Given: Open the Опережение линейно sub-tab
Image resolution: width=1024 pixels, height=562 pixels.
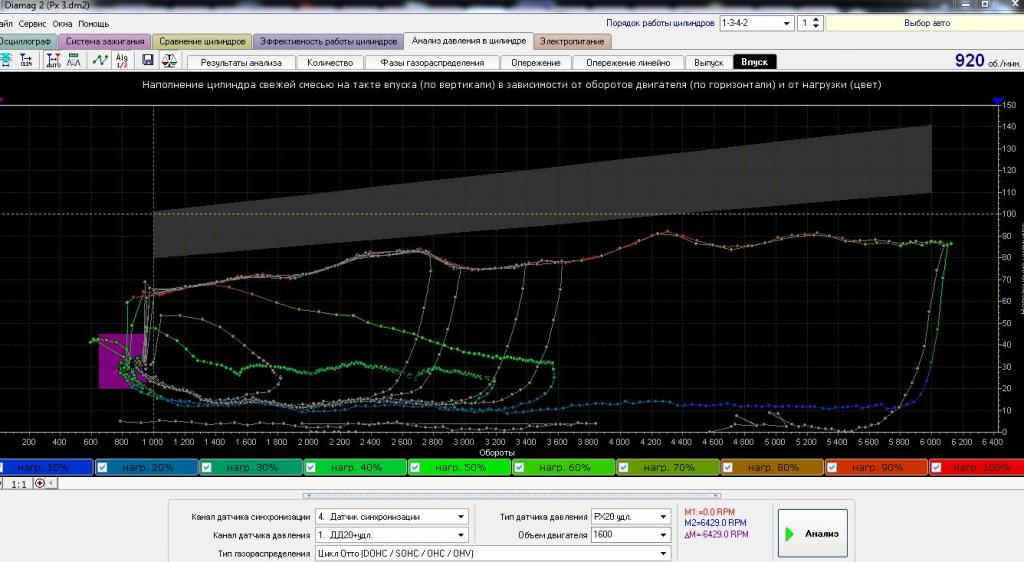Looking at the screenshot, I should pos(628,63).
